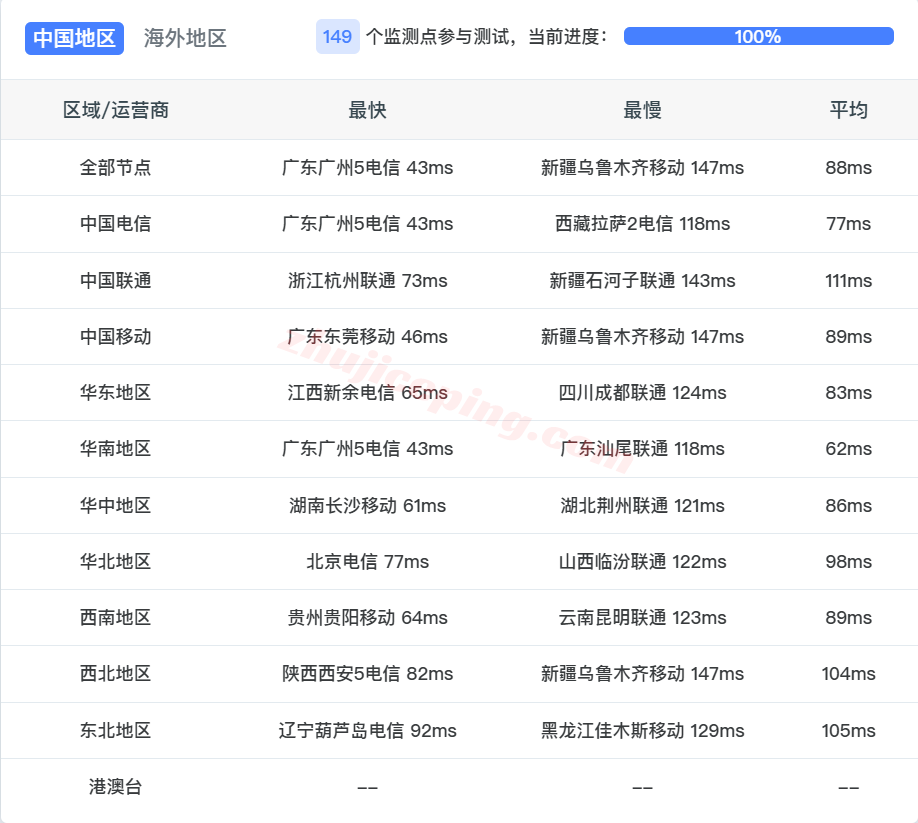Select the 东北地区 row label
The image size is (918, 823).
point(115,731)
